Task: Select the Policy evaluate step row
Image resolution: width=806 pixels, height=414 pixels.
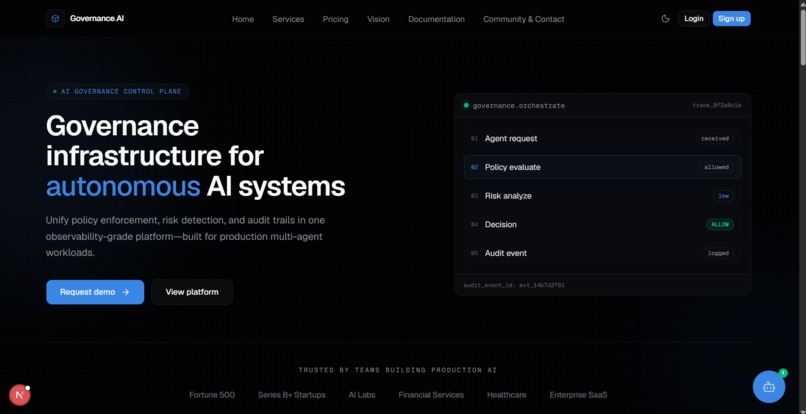Action: pyautogui.click(x=602, y=167)
